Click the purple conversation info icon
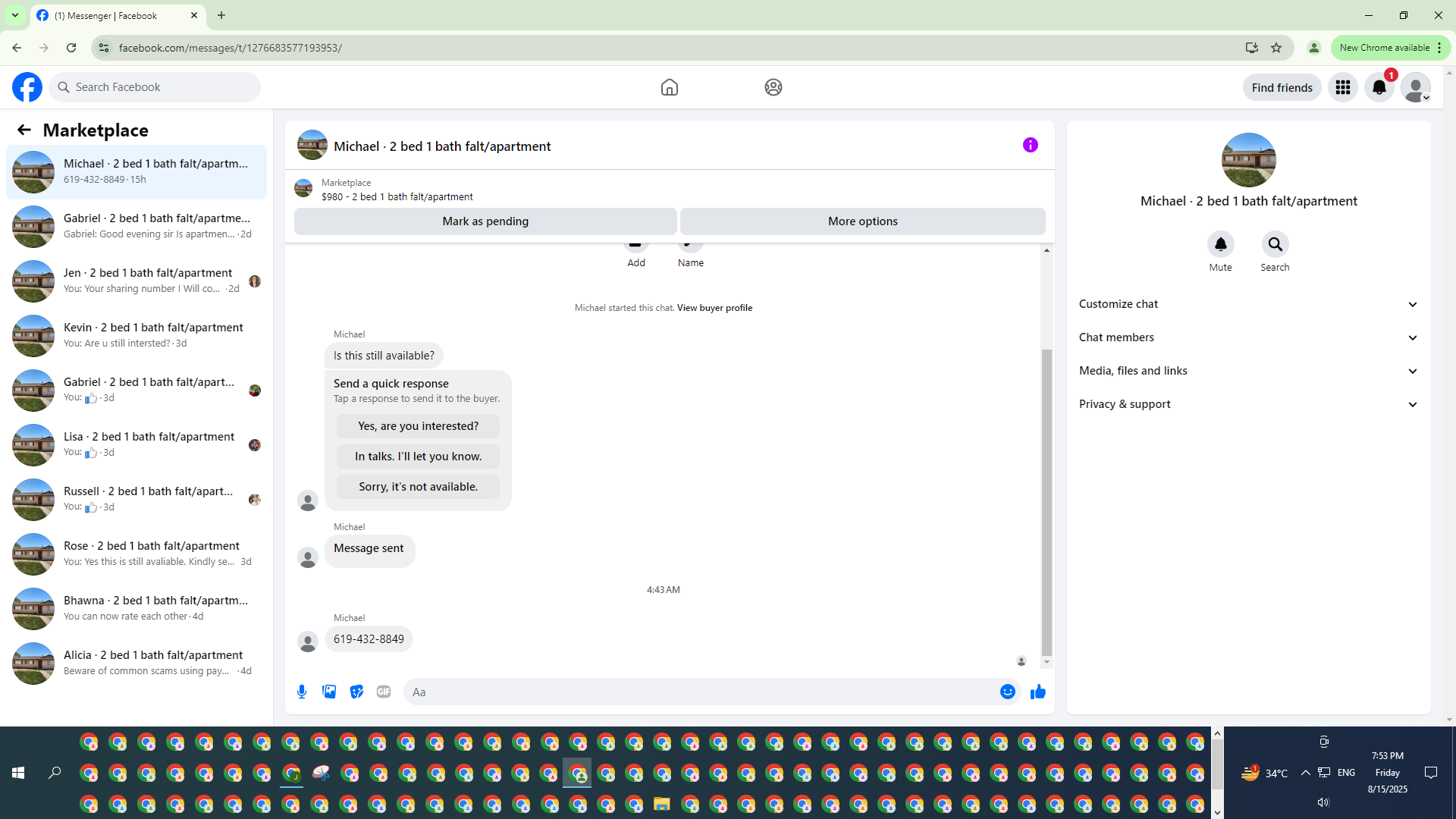The image size is (1456, 819). point(1030,145)
